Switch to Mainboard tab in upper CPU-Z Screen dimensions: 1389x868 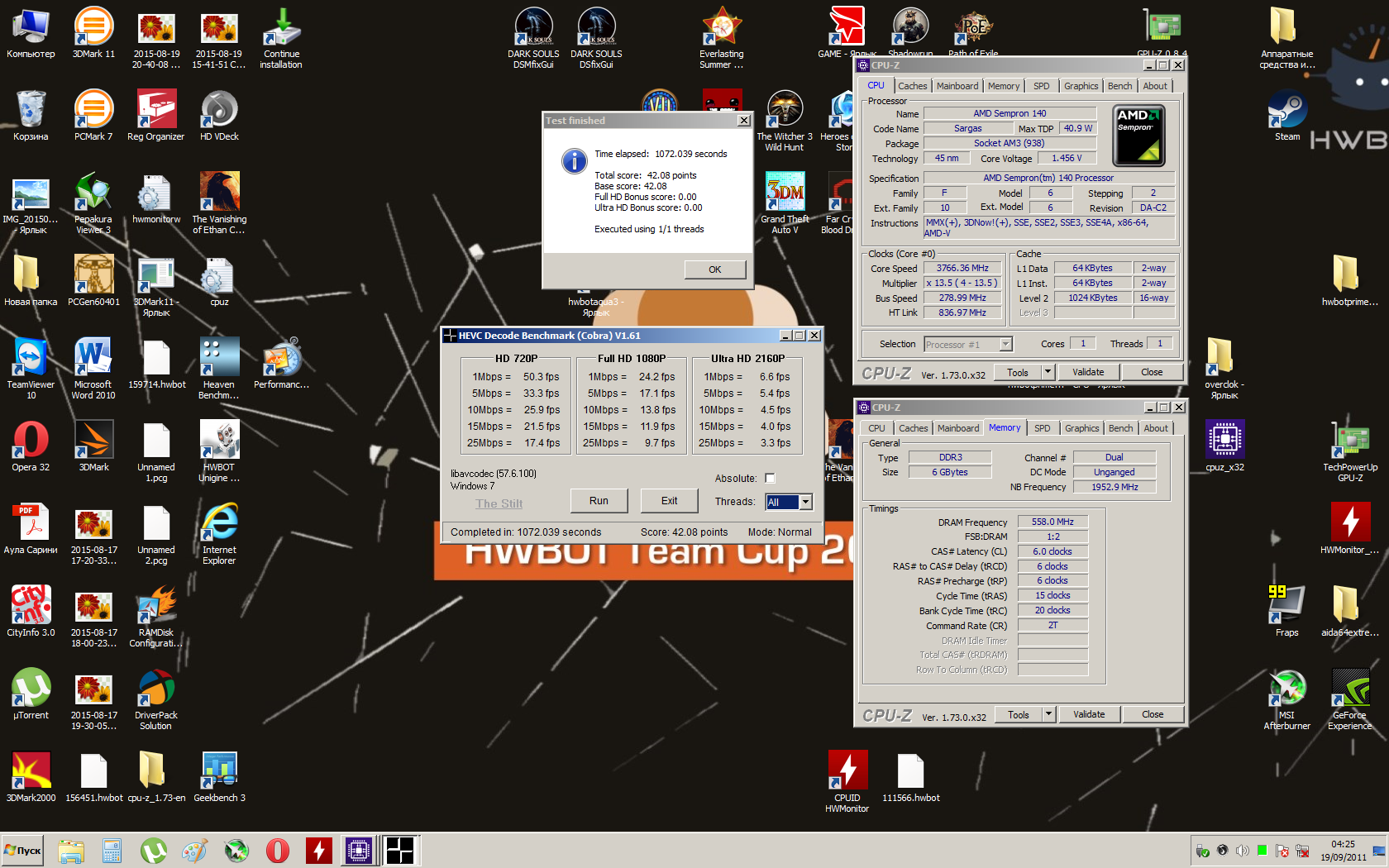[x=957, y=86]
